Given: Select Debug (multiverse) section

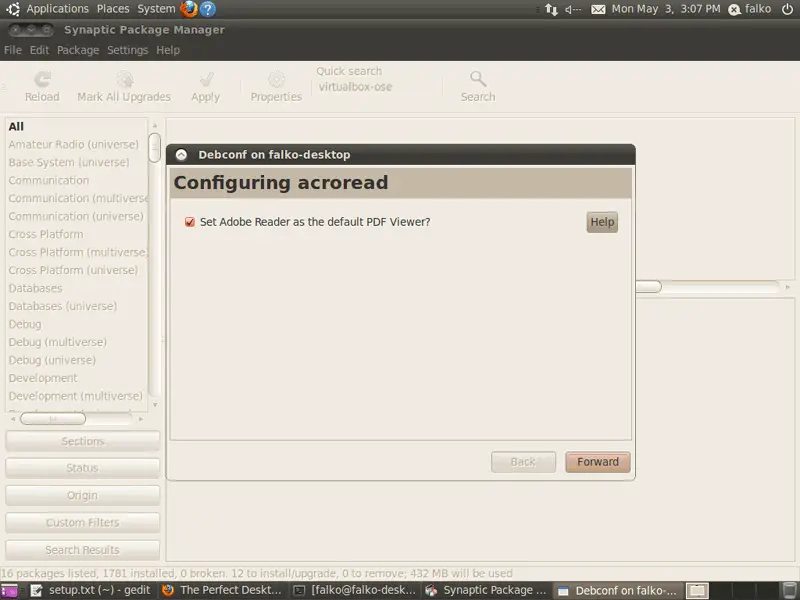Looking at the screenshot, I should coord(77,342).
